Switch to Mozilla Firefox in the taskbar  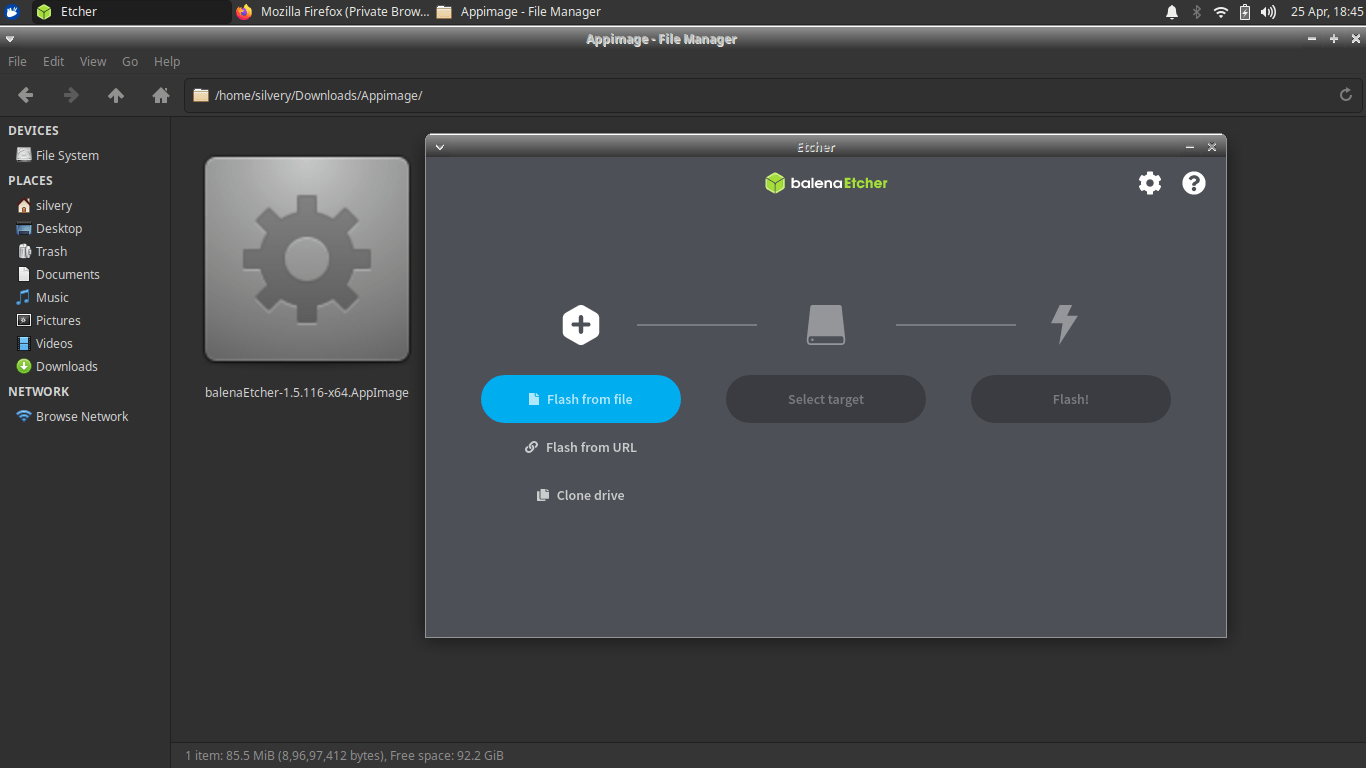pyautogui.click(x=332, y=12)
